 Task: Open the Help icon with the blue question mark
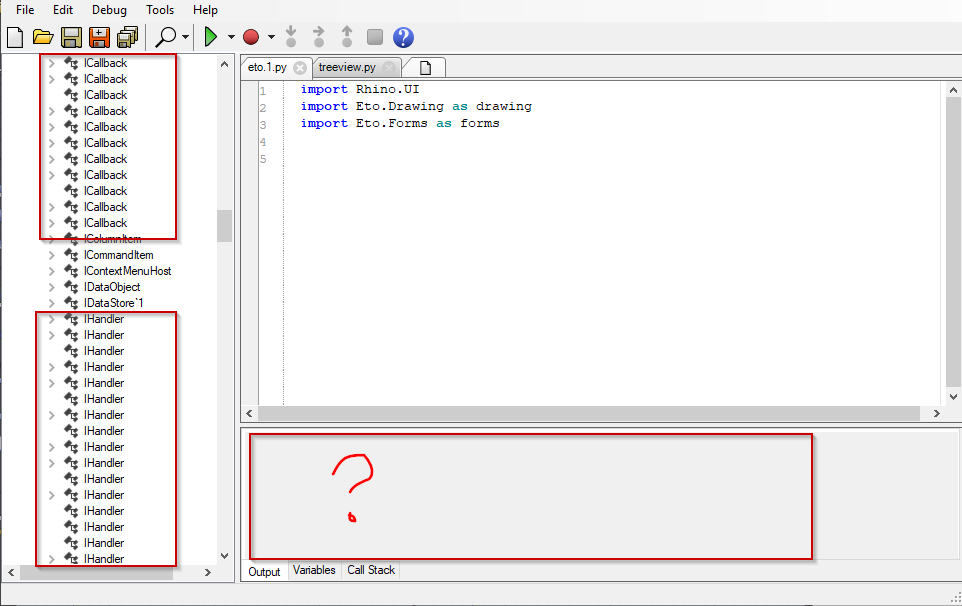click(402, 36)
